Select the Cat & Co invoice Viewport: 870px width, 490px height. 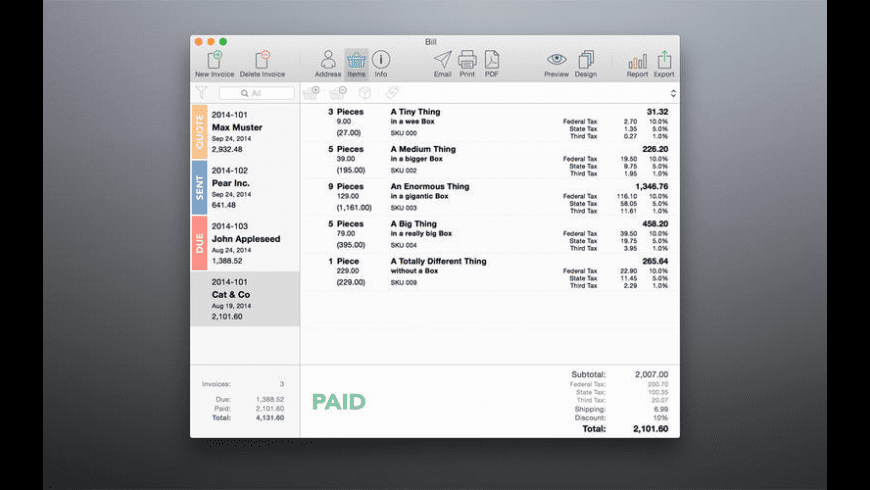(x=245, y=299)
